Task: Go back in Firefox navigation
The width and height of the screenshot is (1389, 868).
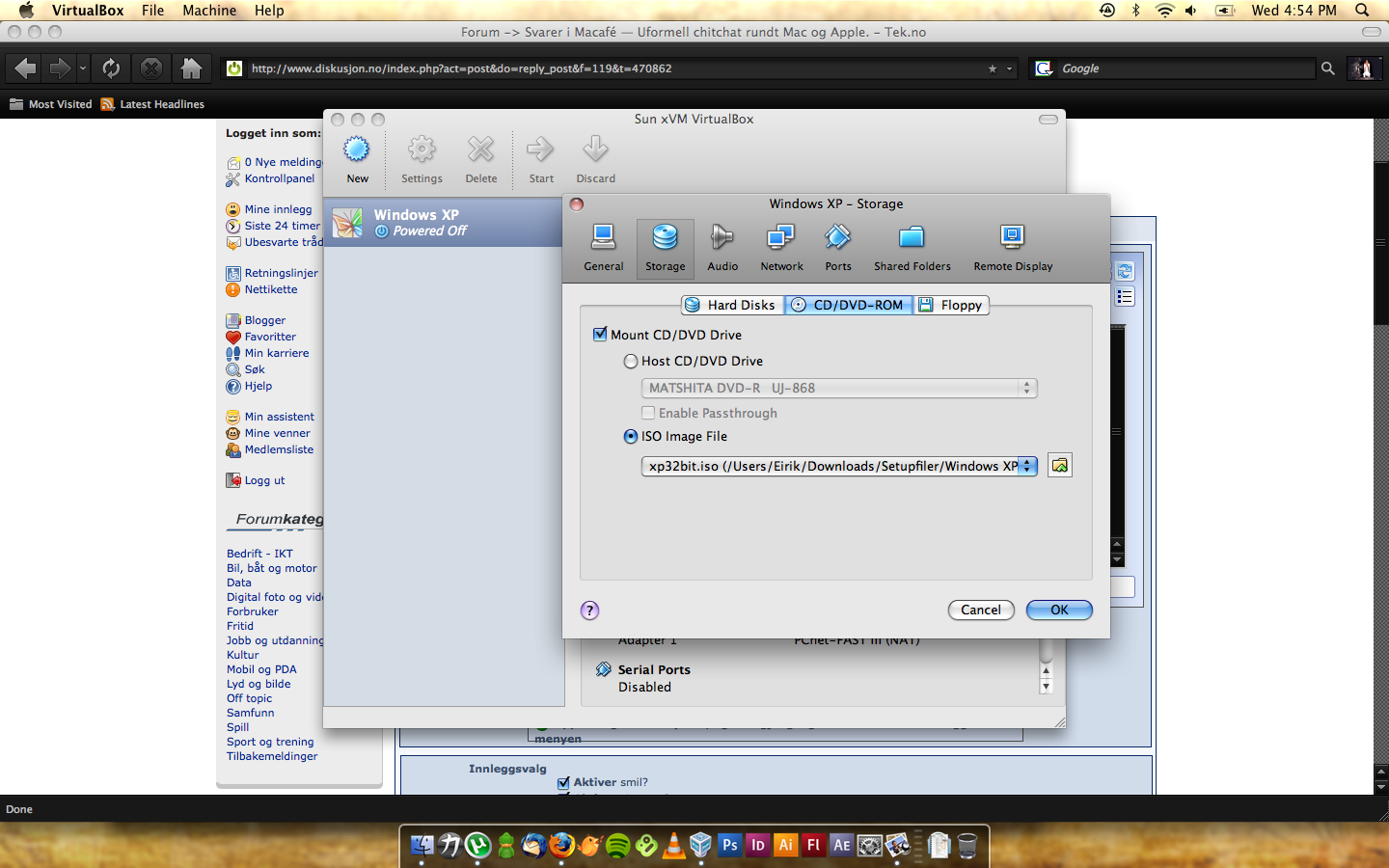Action: [x=26, y=68]
